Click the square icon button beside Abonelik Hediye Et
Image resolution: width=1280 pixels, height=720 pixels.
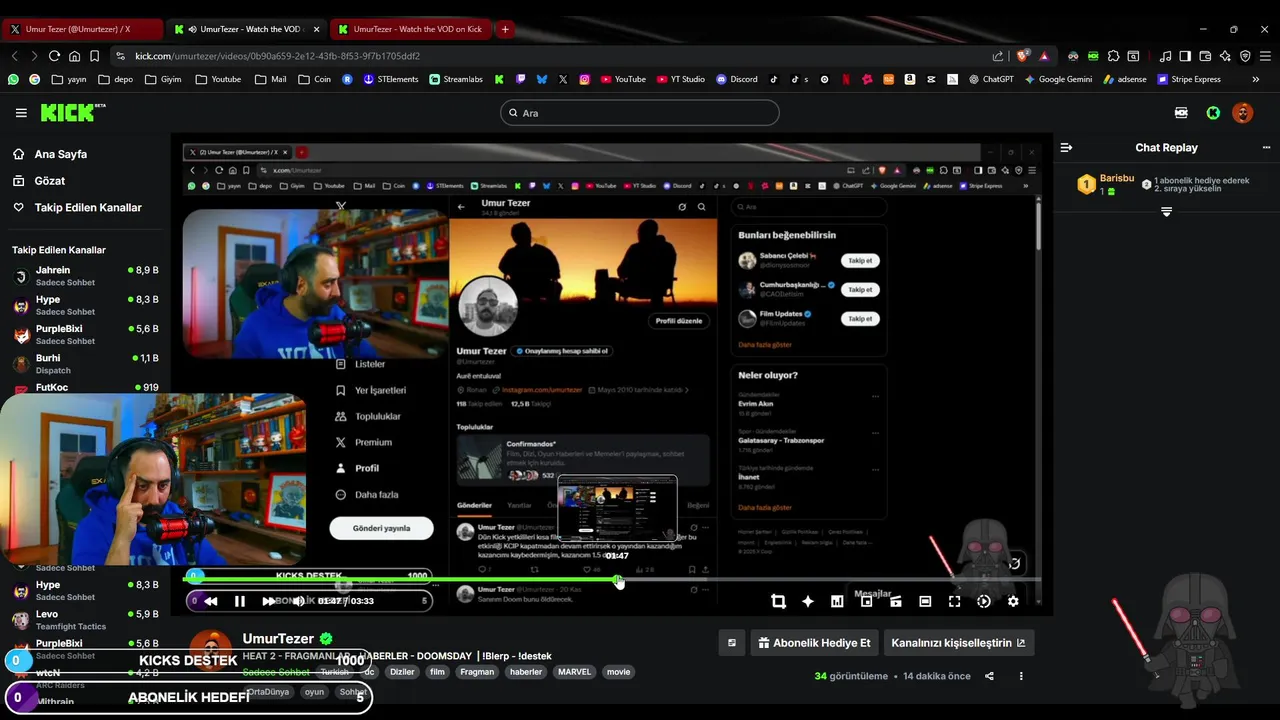(732, 643)
